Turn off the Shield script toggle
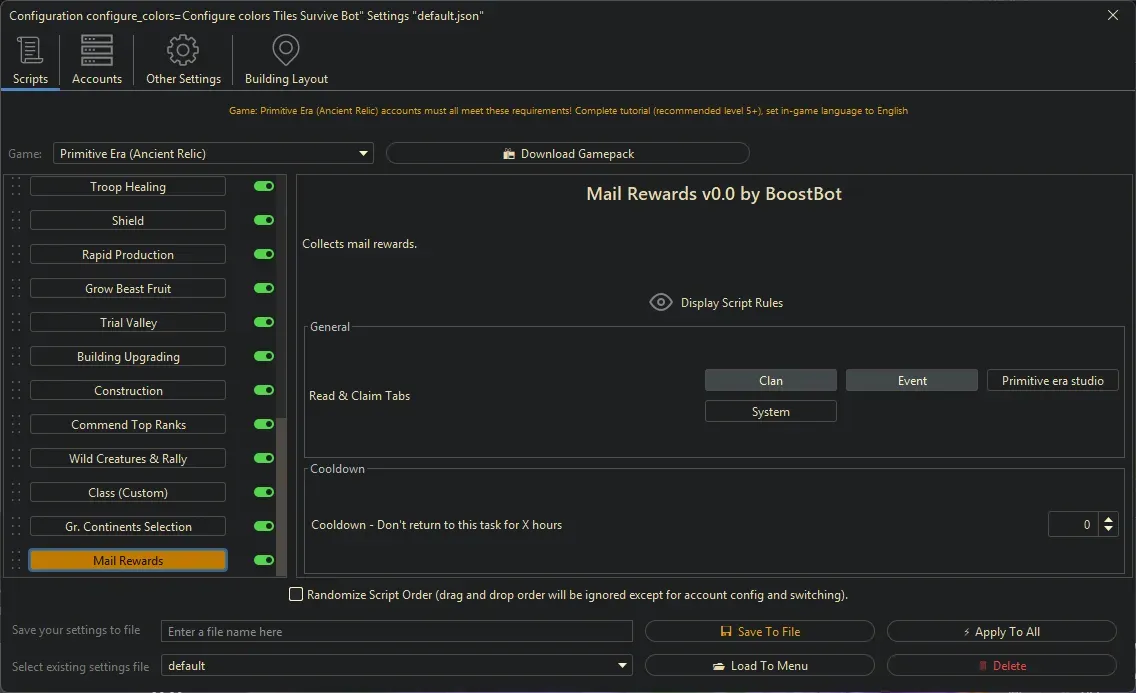The image size is (1136, 693). (262, 220)
